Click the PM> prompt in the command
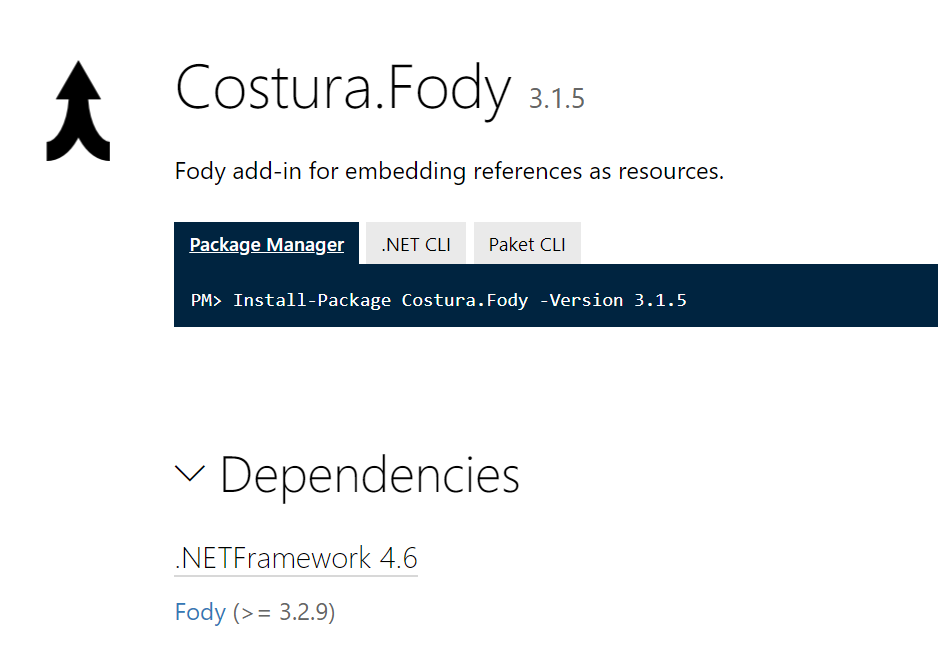938x655 pixels. 205,299
